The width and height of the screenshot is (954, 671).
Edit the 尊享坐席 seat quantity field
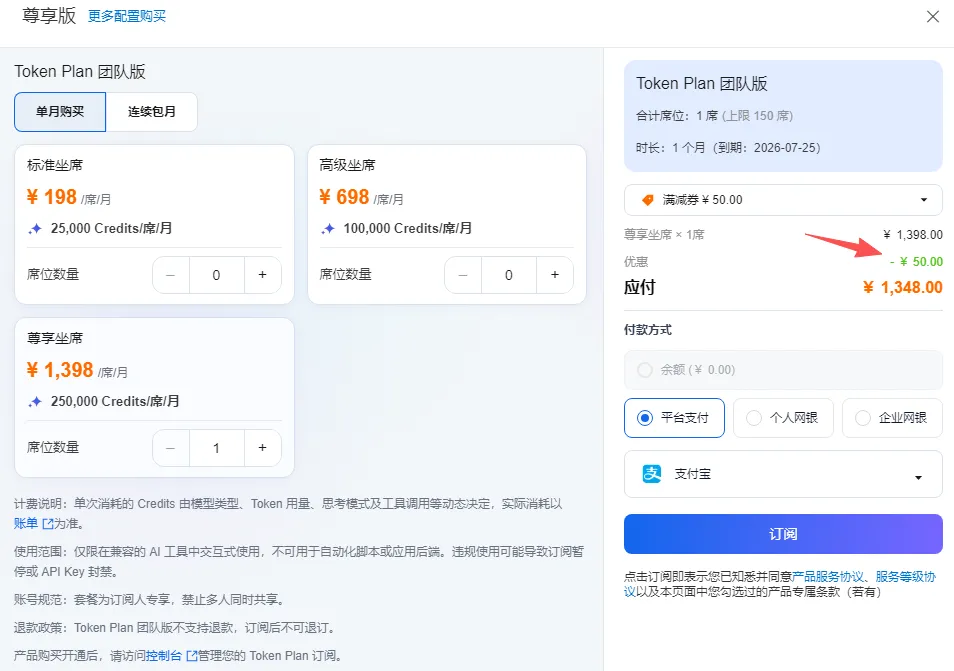[217, 448]
